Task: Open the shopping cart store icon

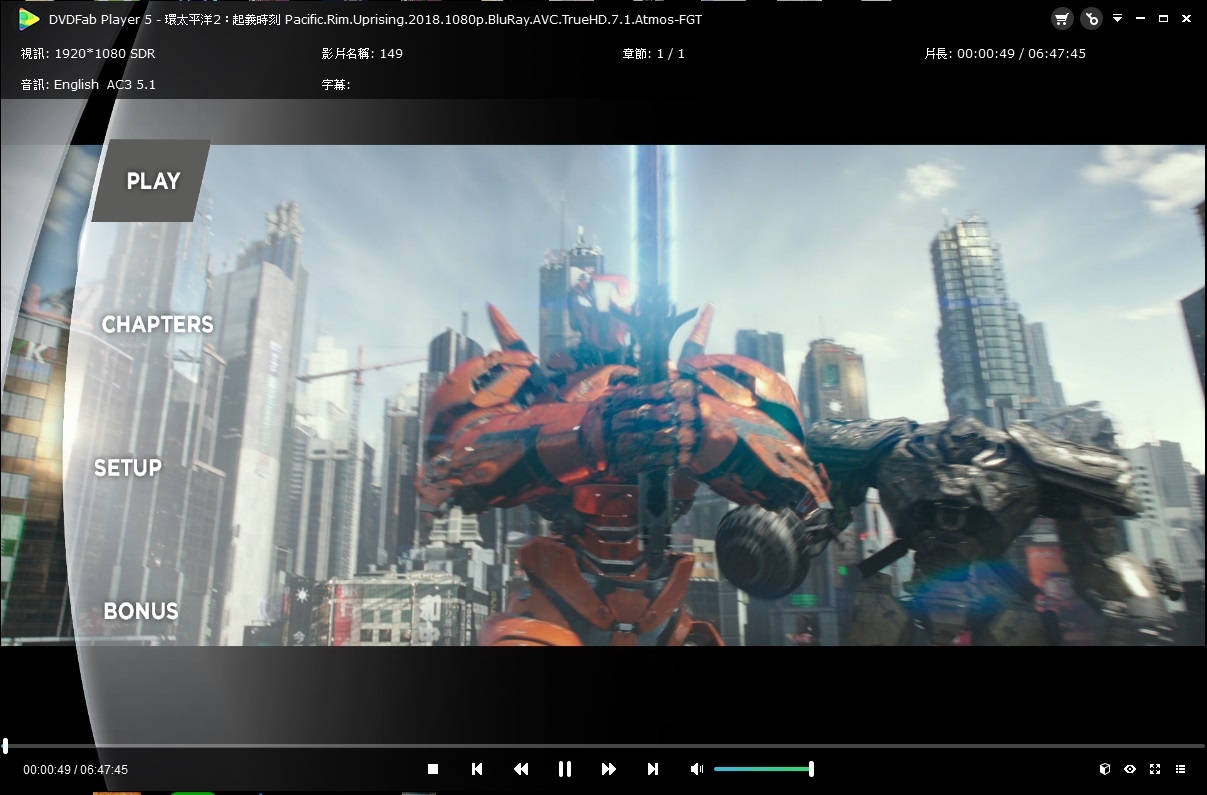Action: point(1062,19)
